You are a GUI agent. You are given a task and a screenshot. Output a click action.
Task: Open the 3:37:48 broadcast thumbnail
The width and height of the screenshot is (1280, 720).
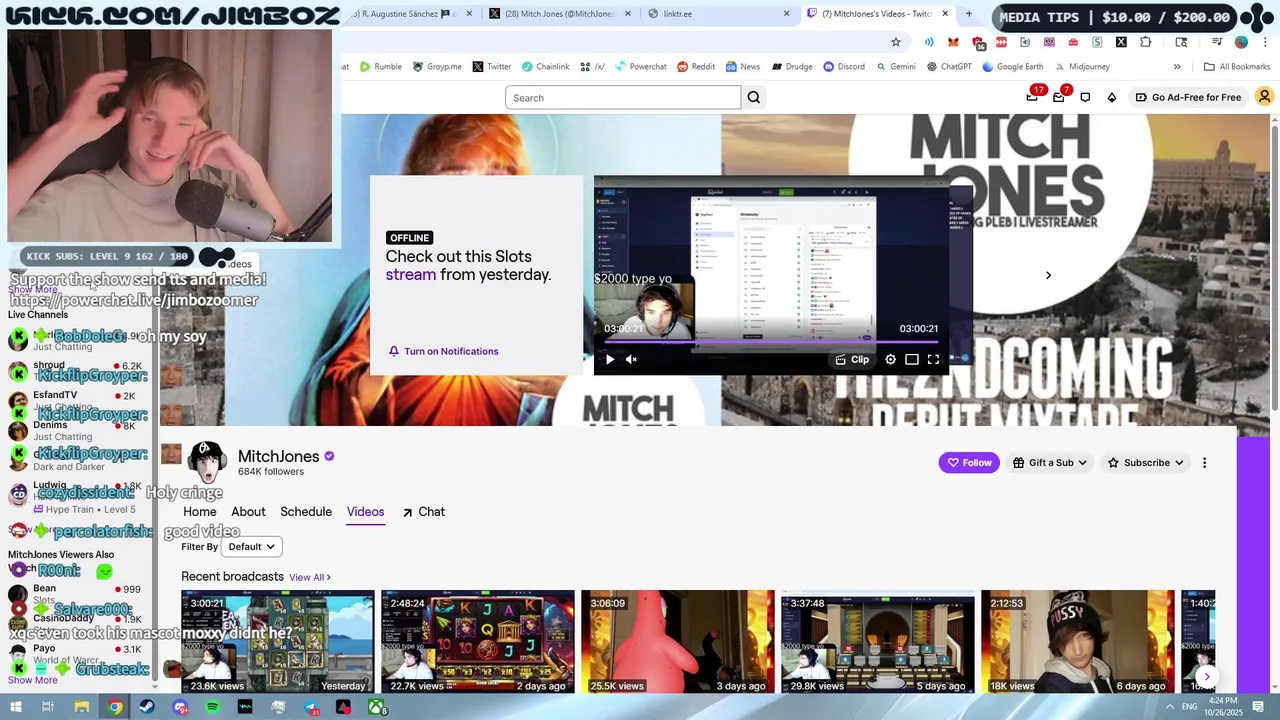pos(878,642)
